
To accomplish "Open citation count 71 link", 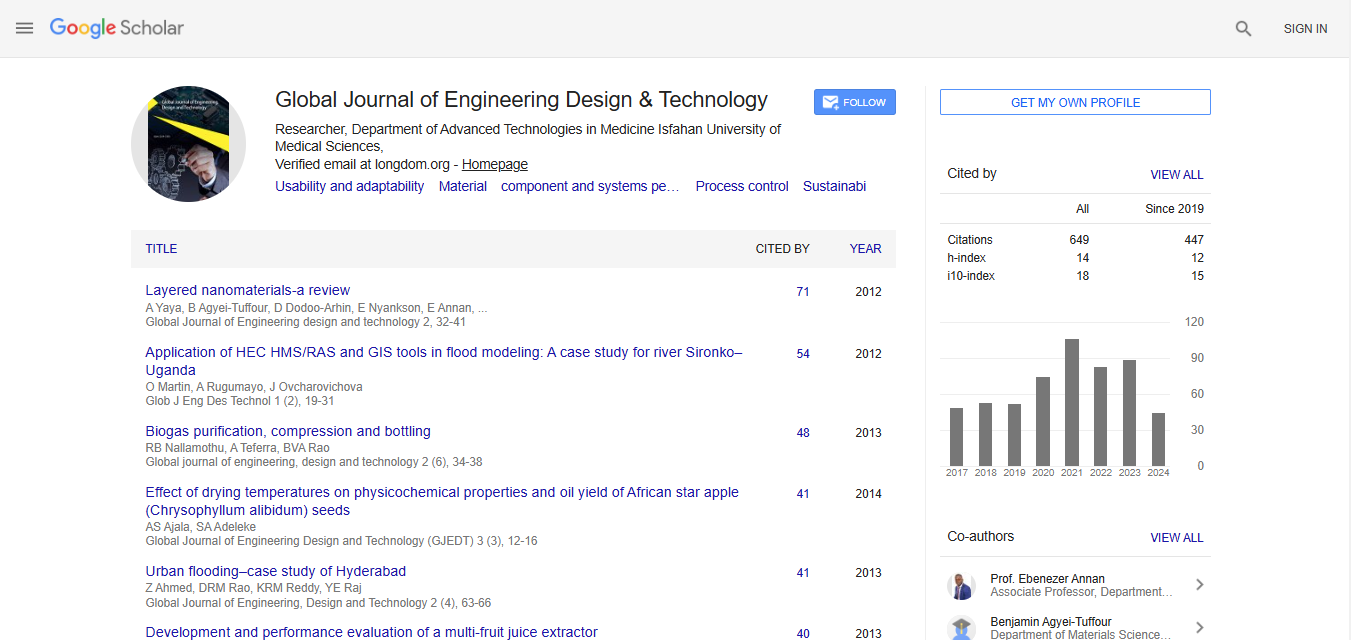I will [802, 292].
